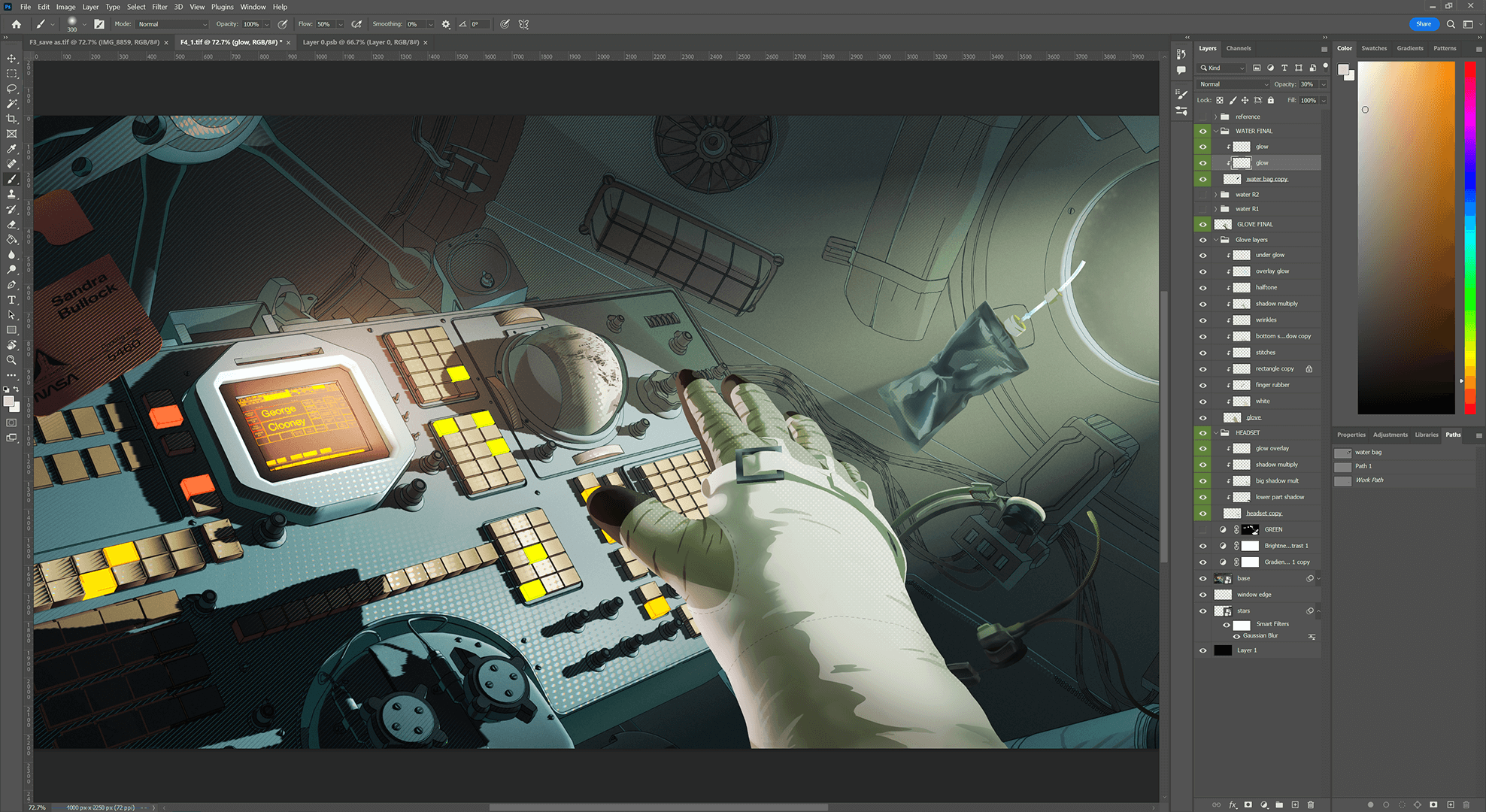Select the Eyedropper tool
1486x812 pixels.
click(11, 149)
